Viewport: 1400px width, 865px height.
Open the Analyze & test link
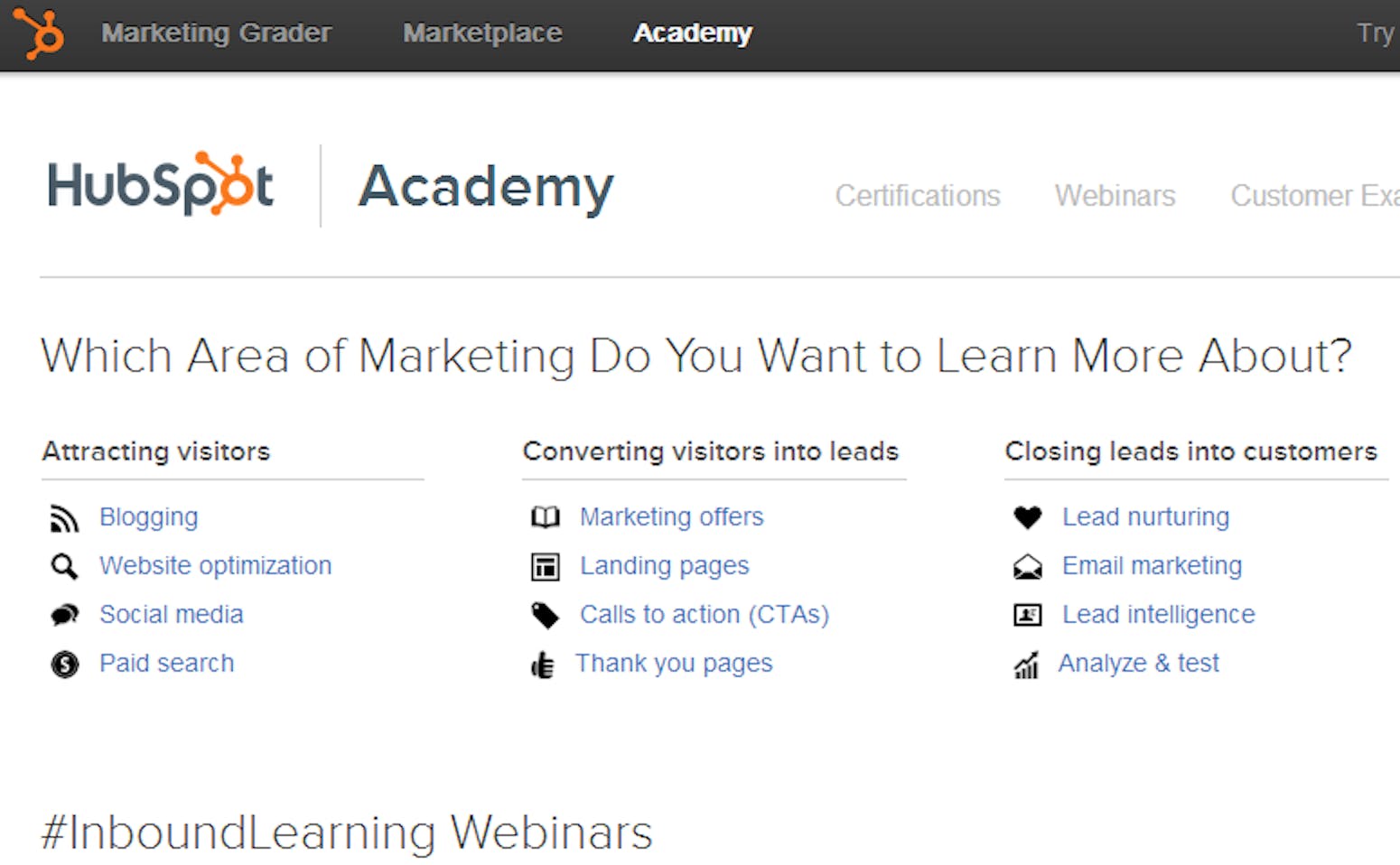tap(1139, 664)
